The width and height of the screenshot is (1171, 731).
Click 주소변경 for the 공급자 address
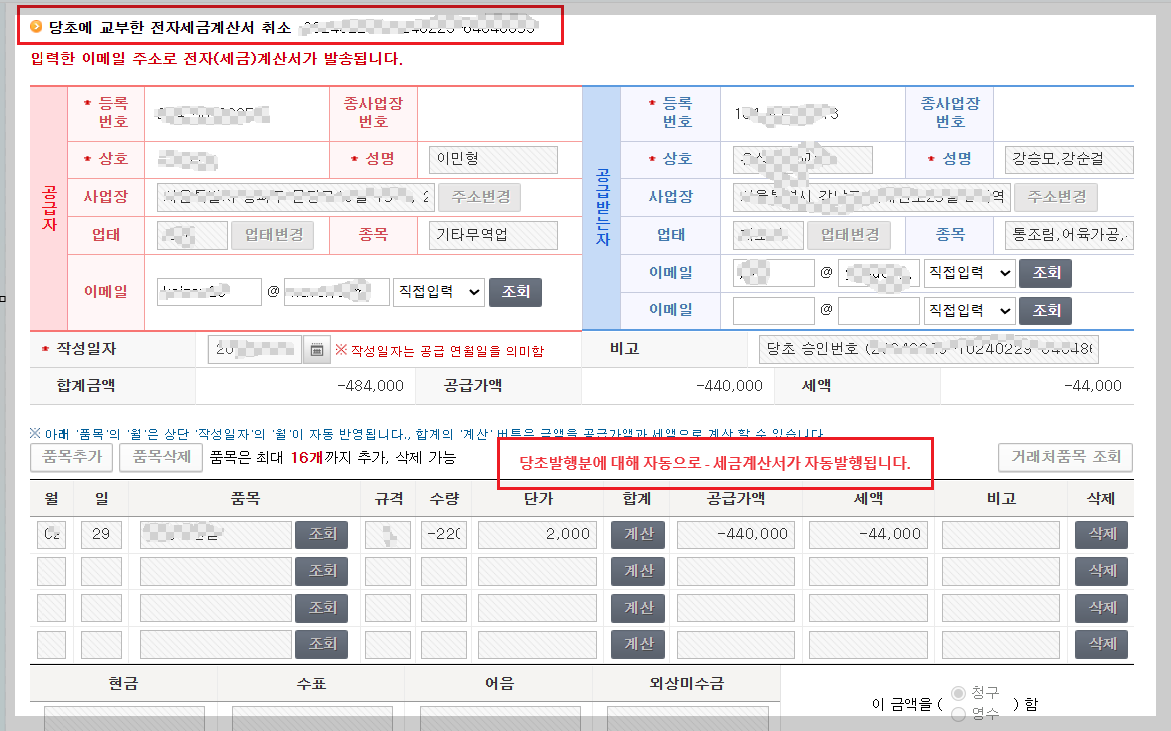[x=481, y=197]
